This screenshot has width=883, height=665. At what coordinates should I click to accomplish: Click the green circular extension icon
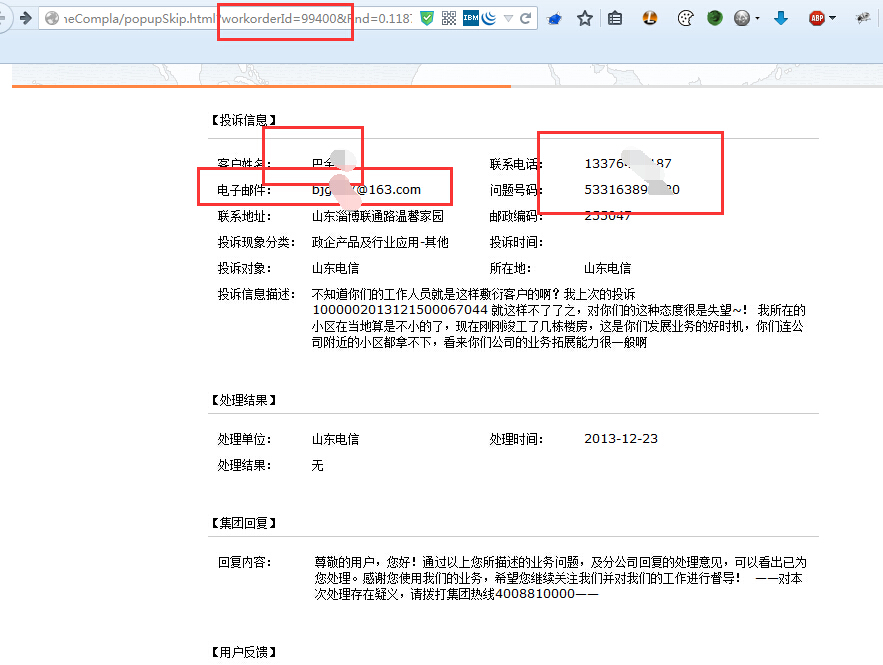pyautogui.click(x=715, y=19)
